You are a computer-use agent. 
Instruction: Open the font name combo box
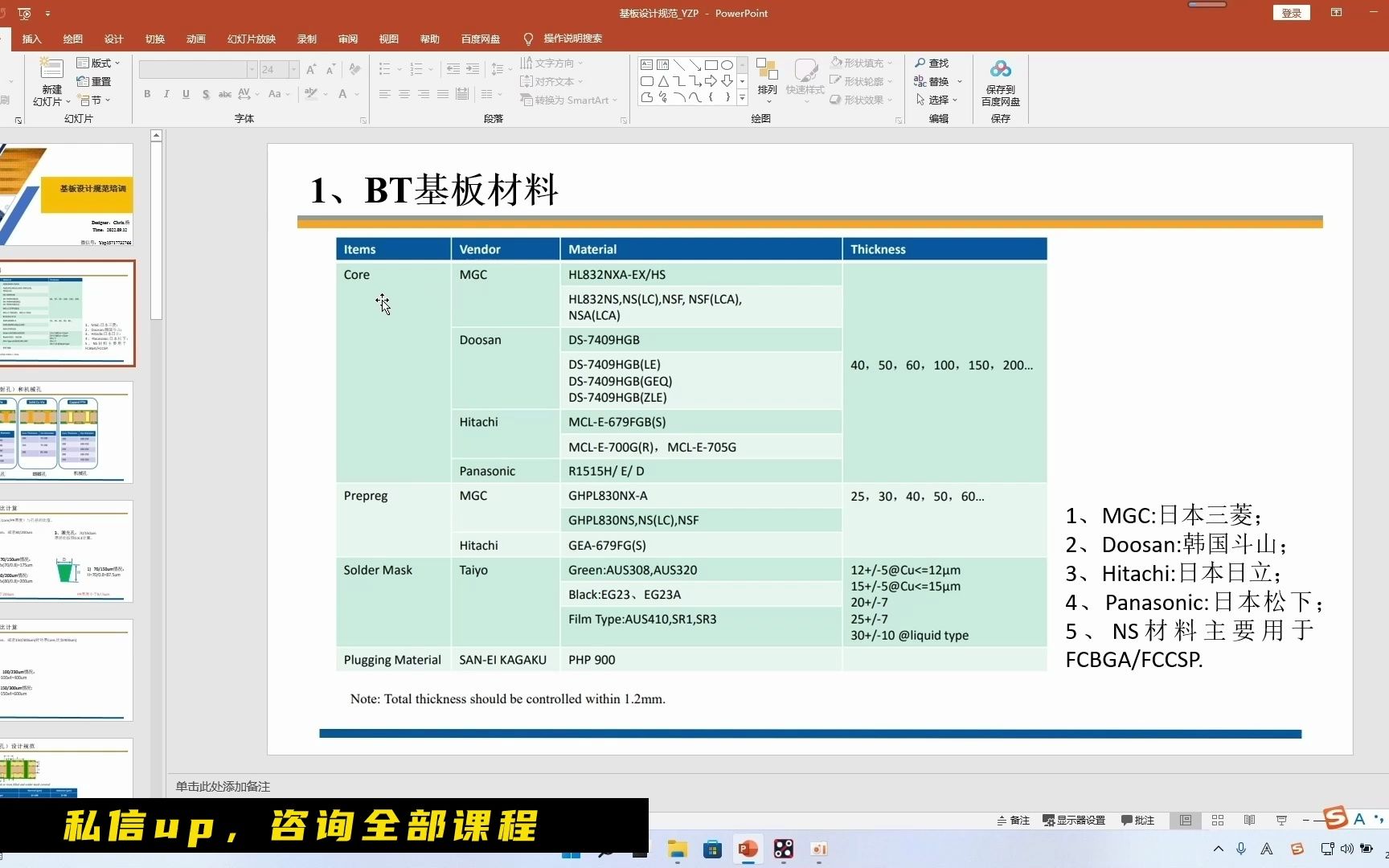pyautogui.click(x=198, y=70)
